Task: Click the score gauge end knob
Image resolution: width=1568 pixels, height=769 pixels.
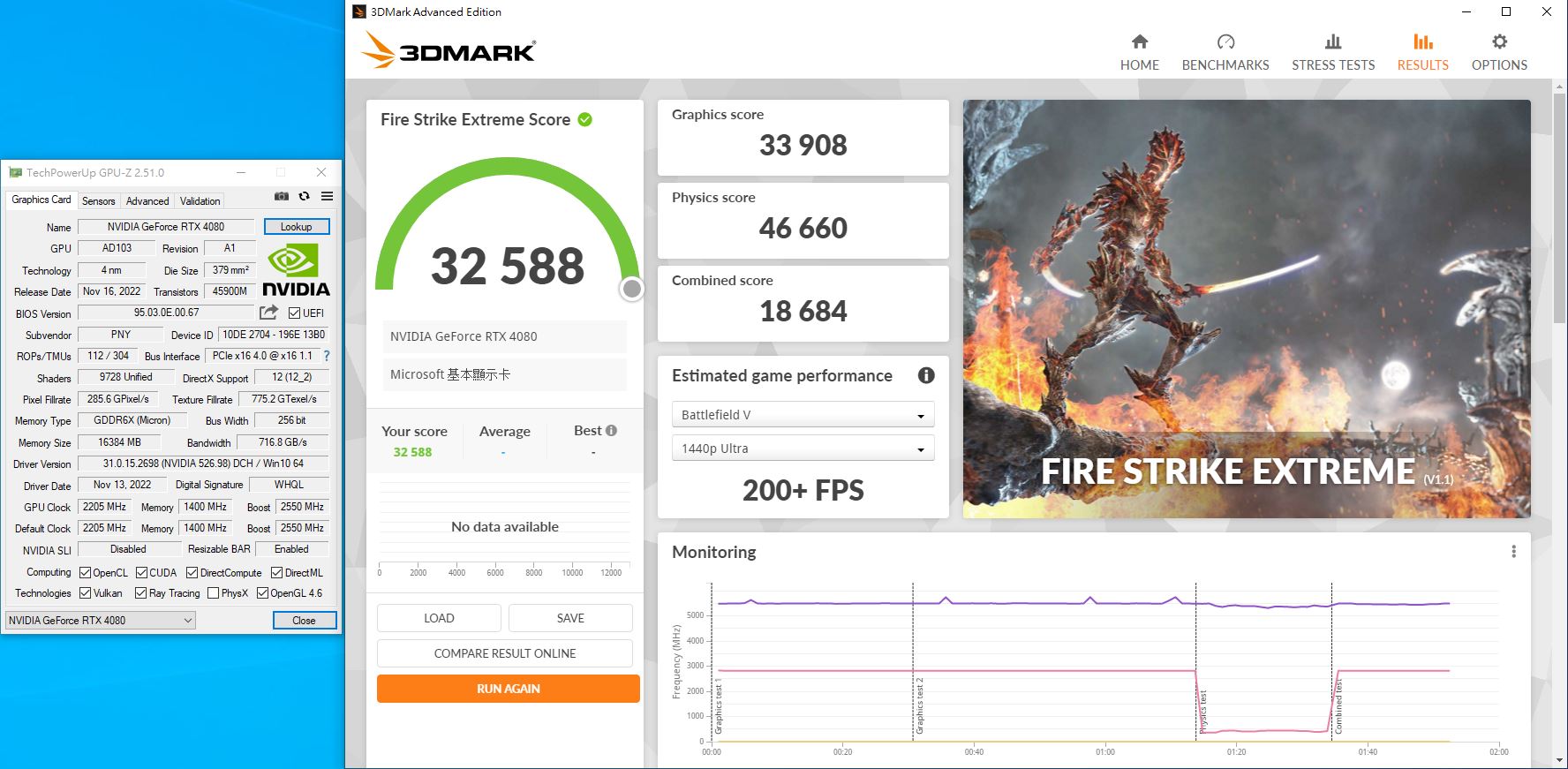Action: [x=631, y=289]
